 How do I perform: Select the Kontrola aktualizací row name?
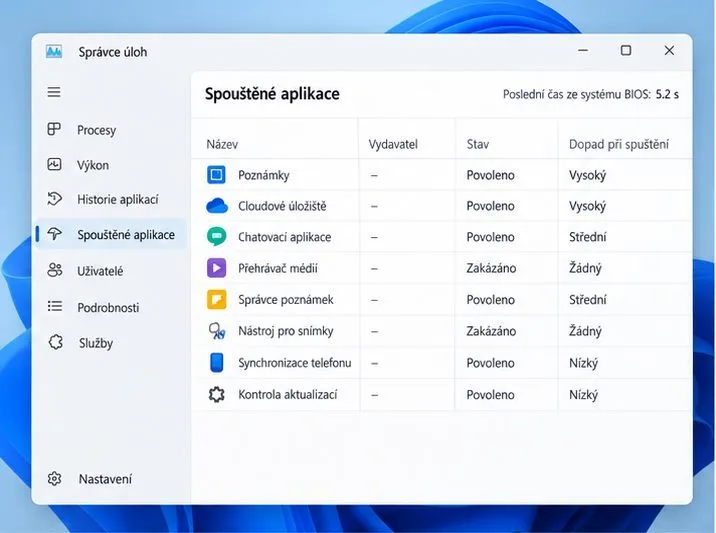(x=288, y=394)
